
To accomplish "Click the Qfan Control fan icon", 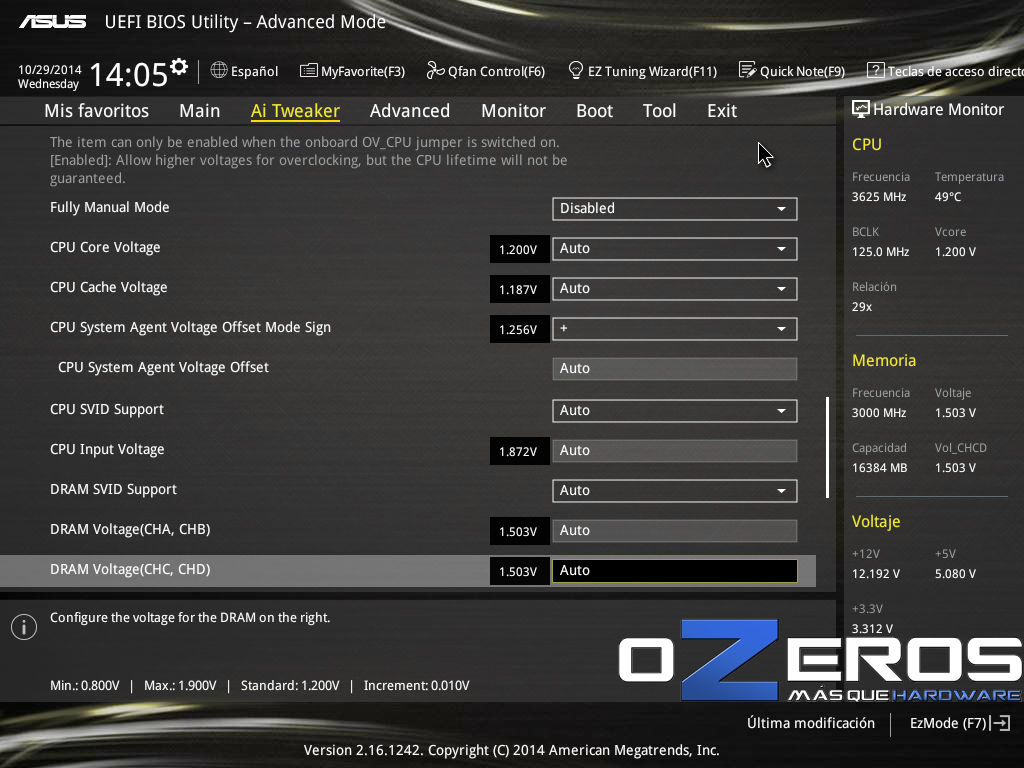I will (435, 70).
